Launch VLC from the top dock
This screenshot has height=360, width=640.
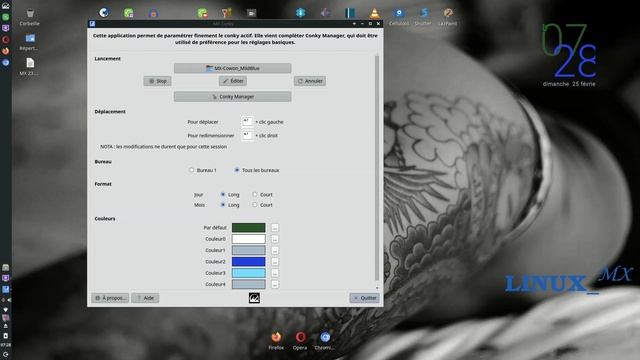374,13
